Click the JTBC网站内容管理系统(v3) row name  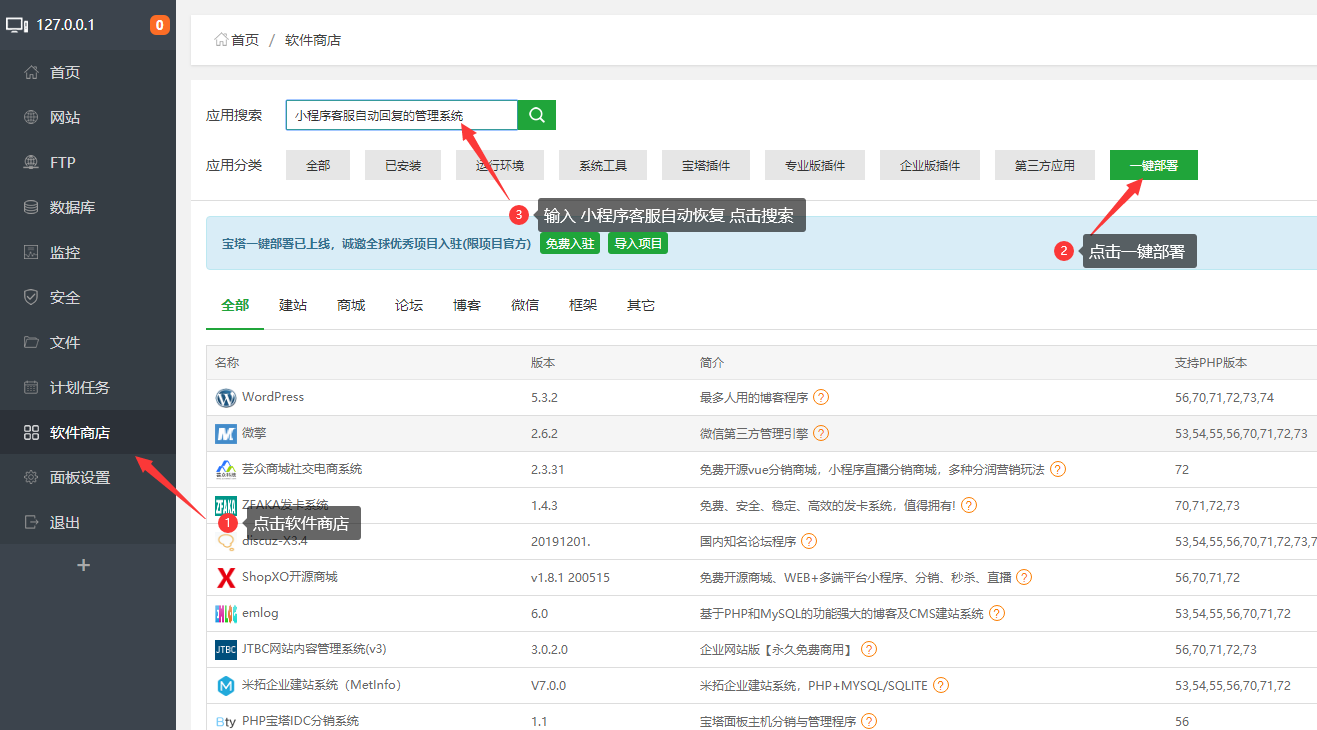coord(314,649)
